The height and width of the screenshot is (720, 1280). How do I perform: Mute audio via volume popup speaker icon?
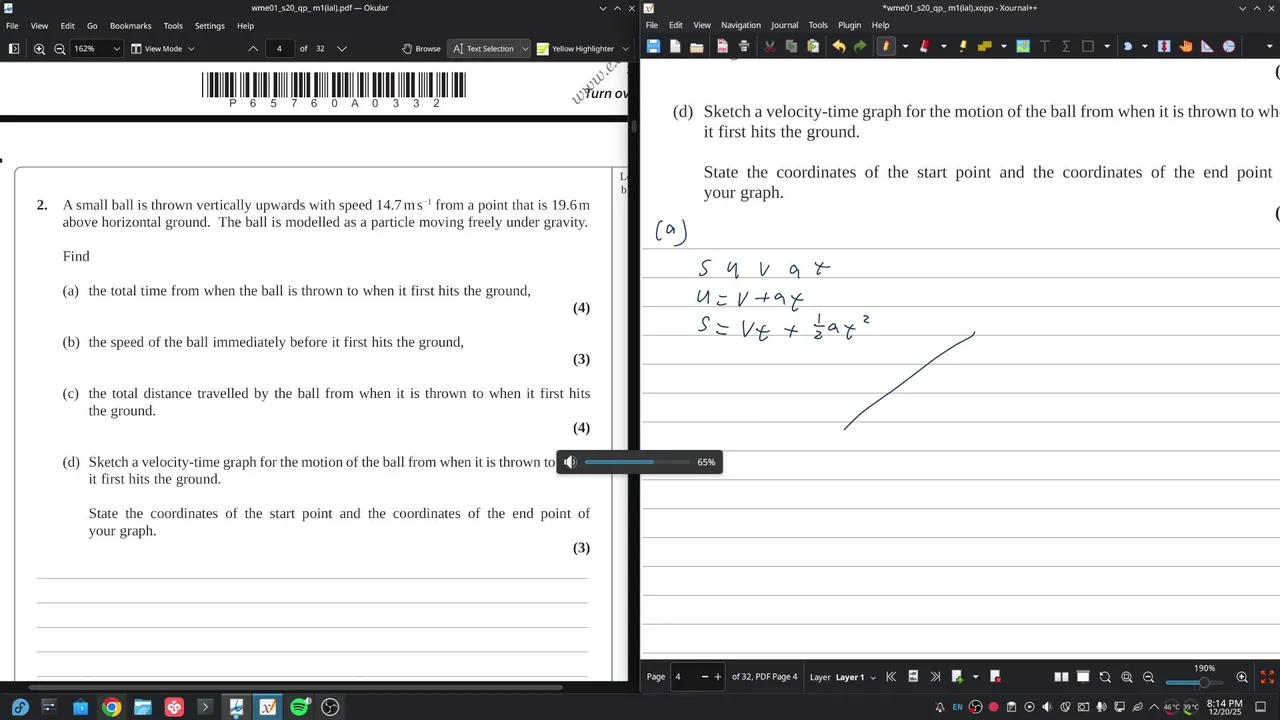click(x=570, y=462)
